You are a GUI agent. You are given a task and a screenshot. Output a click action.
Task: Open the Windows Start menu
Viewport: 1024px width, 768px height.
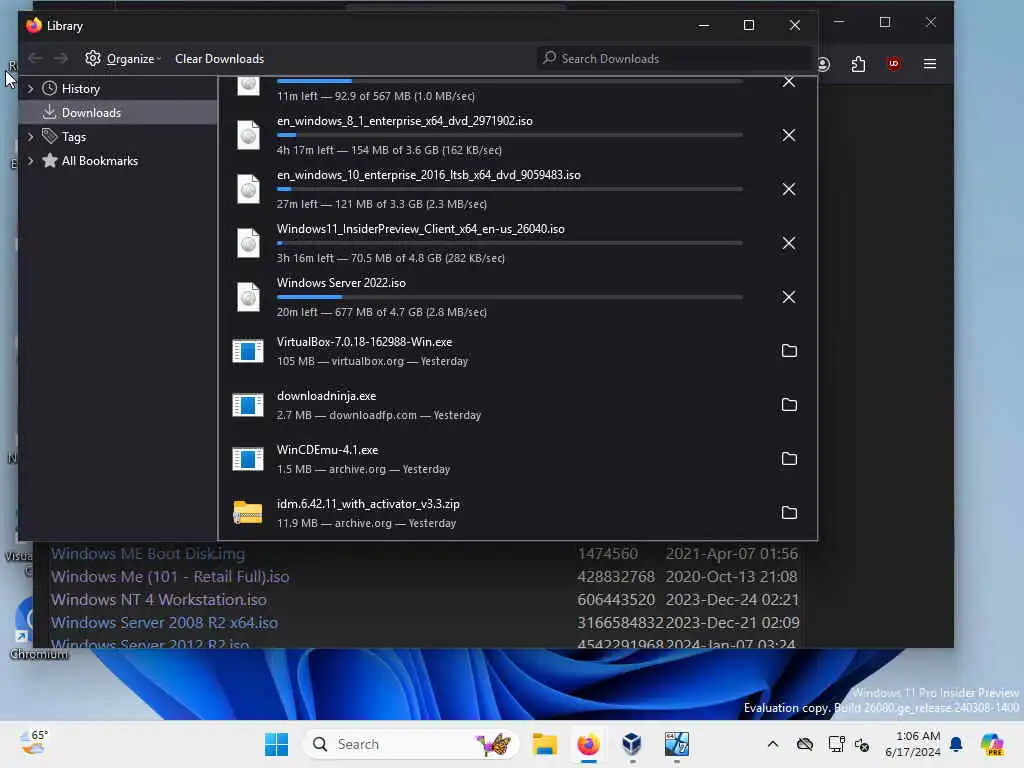(276, 744)
